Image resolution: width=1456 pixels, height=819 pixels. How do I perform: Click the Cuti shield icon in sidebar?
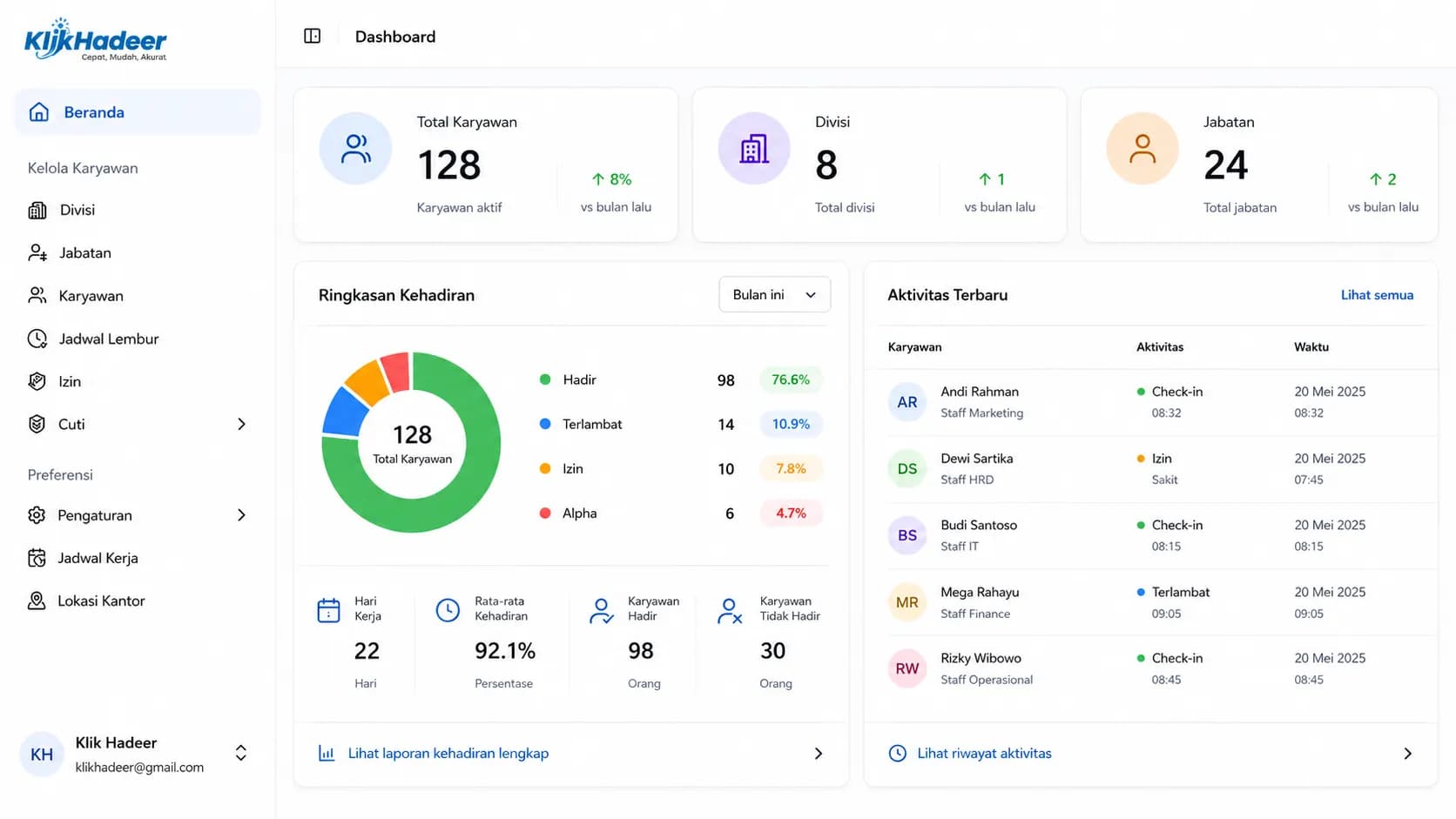37,424
